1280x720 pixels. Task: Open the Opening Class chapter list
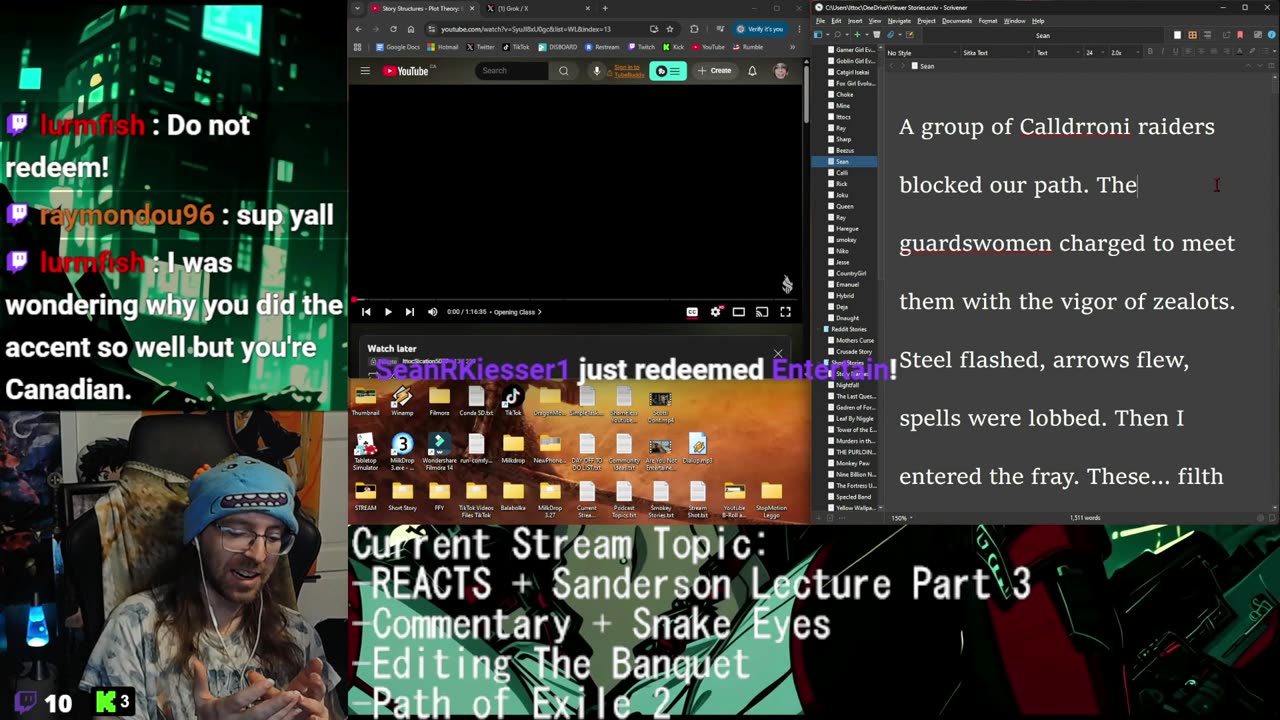[x=518, y=312]
